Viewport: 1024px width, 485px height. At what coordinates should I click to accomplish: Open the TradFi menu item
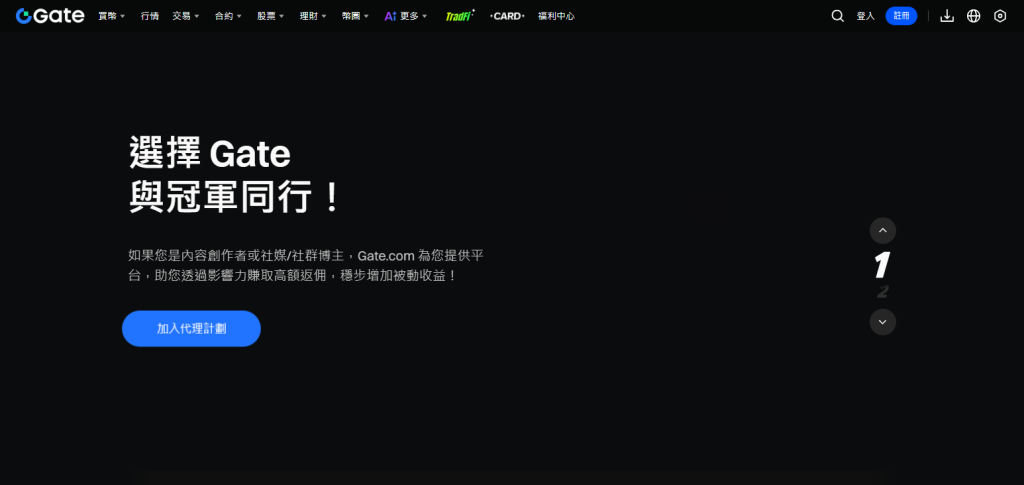click(460, 16)
